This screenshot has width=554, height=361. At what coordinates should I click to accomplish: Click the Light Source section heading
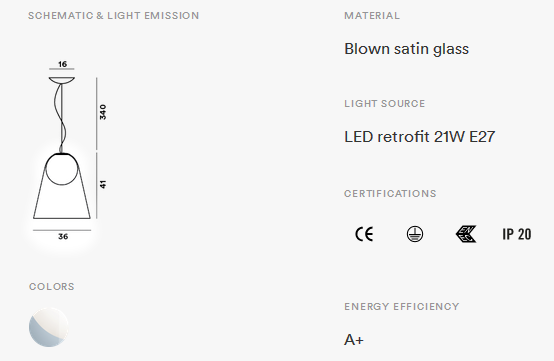(x=385, y=103)
